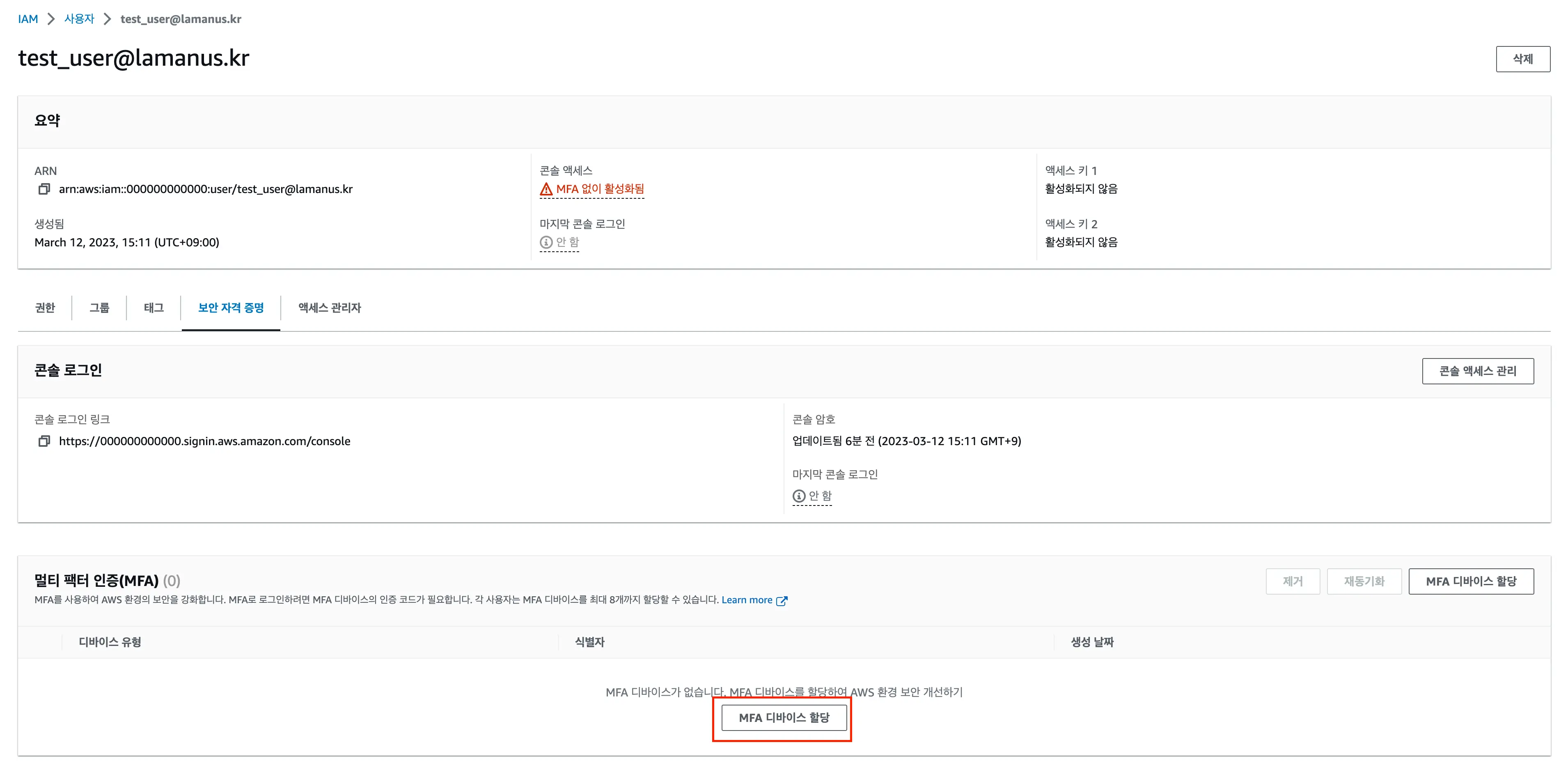Copy the console sign-in link via its icon
Screen dimensions: 1568x772
(x=44, y=441)
